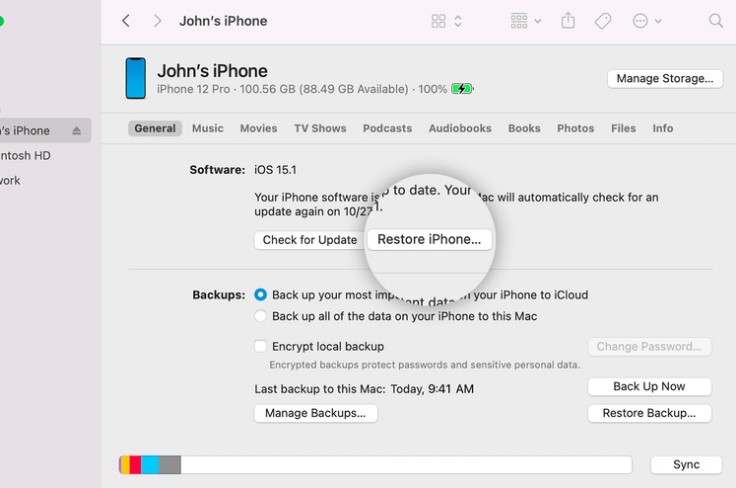Switch to the Photos tab

coord(575,128)
